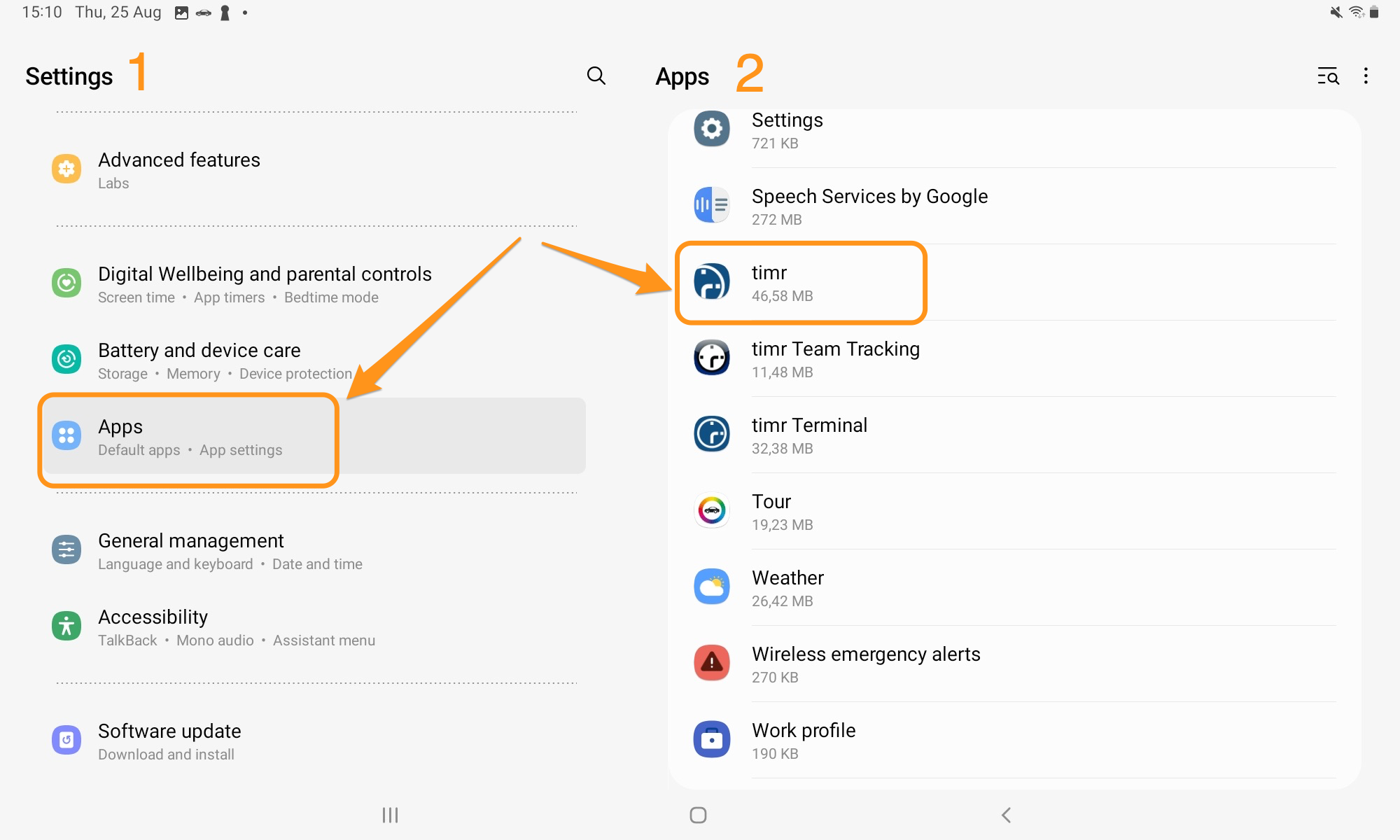Open Tour app info
Viewport: 1400px width, 840px height.
coord(1015,511)
